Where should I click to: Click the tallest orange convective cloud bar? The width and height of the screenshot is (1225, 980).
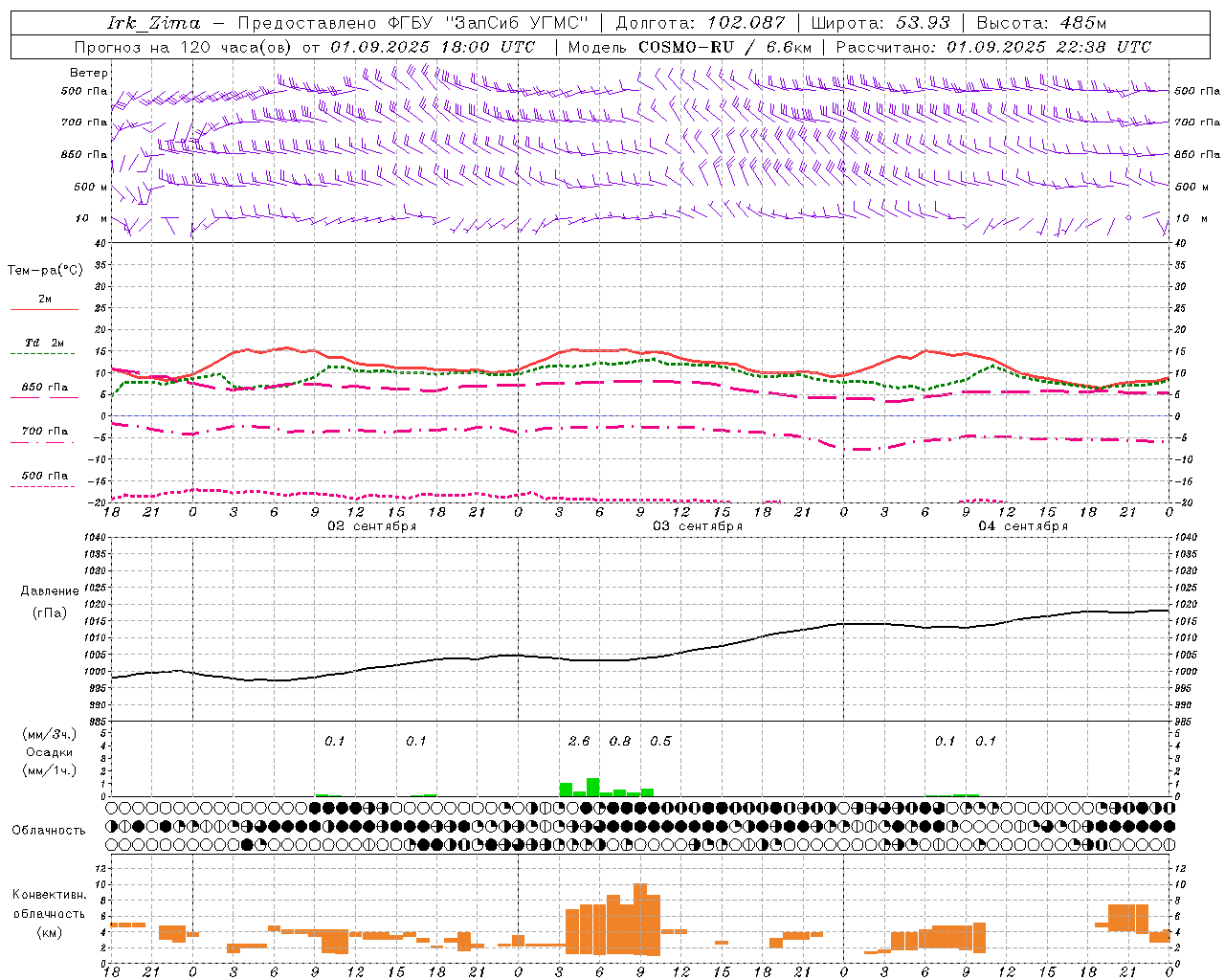(x=640, y=920)
